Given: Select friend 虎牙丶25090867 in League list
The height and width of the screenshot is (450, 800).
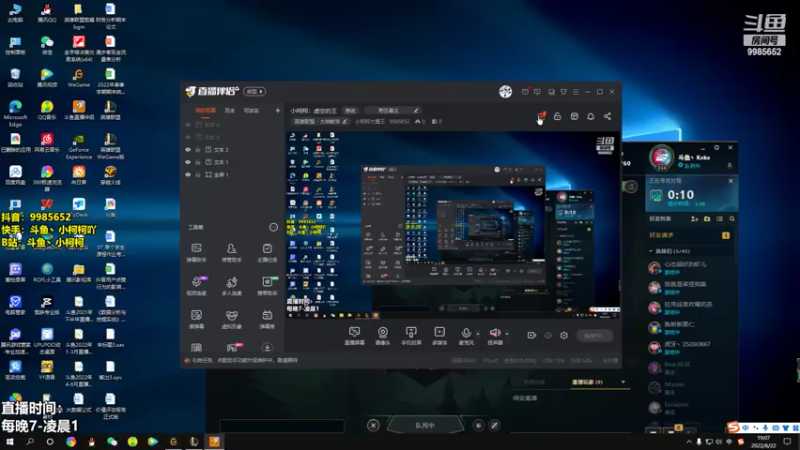Looking at the screenshot, I should 689,347.
